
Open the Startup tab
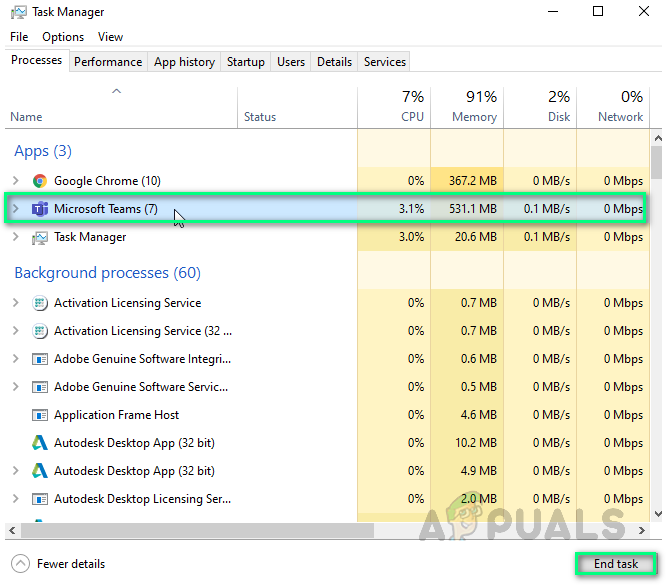(245, 62)
